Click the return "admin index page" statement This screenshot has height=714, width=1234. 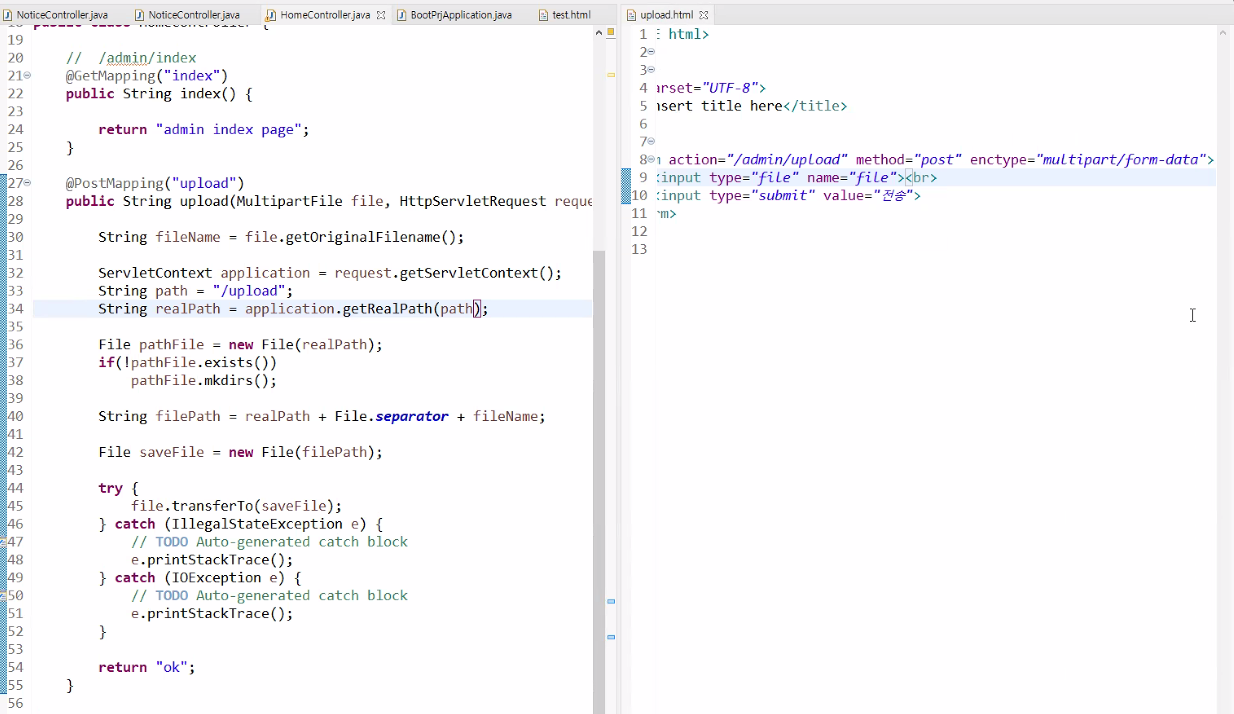click(204, 129)
